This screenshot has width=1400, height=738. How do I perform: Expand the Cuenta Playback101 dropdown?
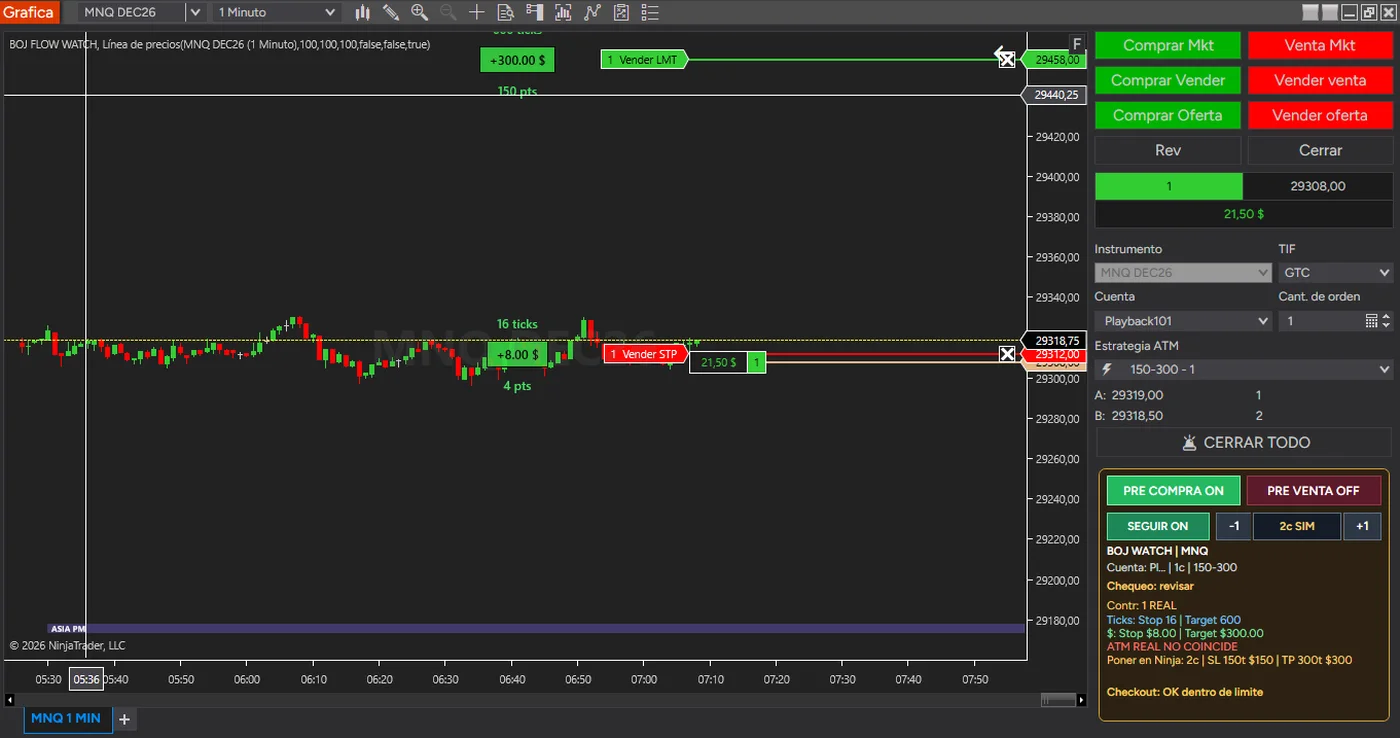(1183, 321)
